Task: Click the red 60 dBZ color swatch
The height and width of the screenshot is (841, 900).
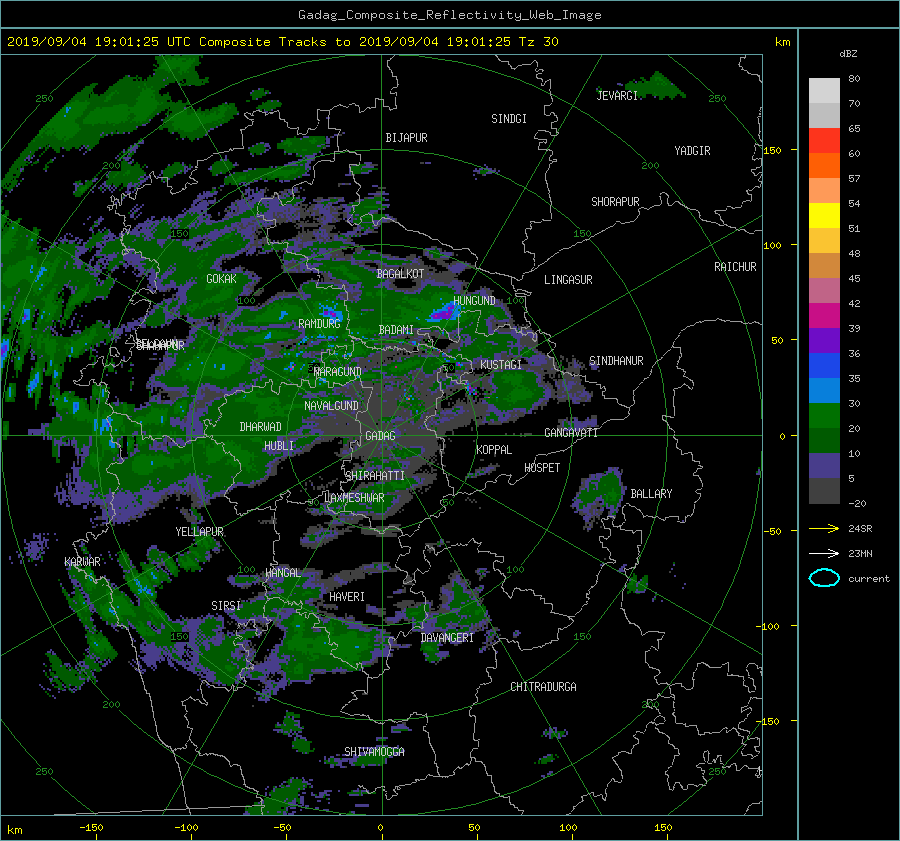Action: (824, 141)
